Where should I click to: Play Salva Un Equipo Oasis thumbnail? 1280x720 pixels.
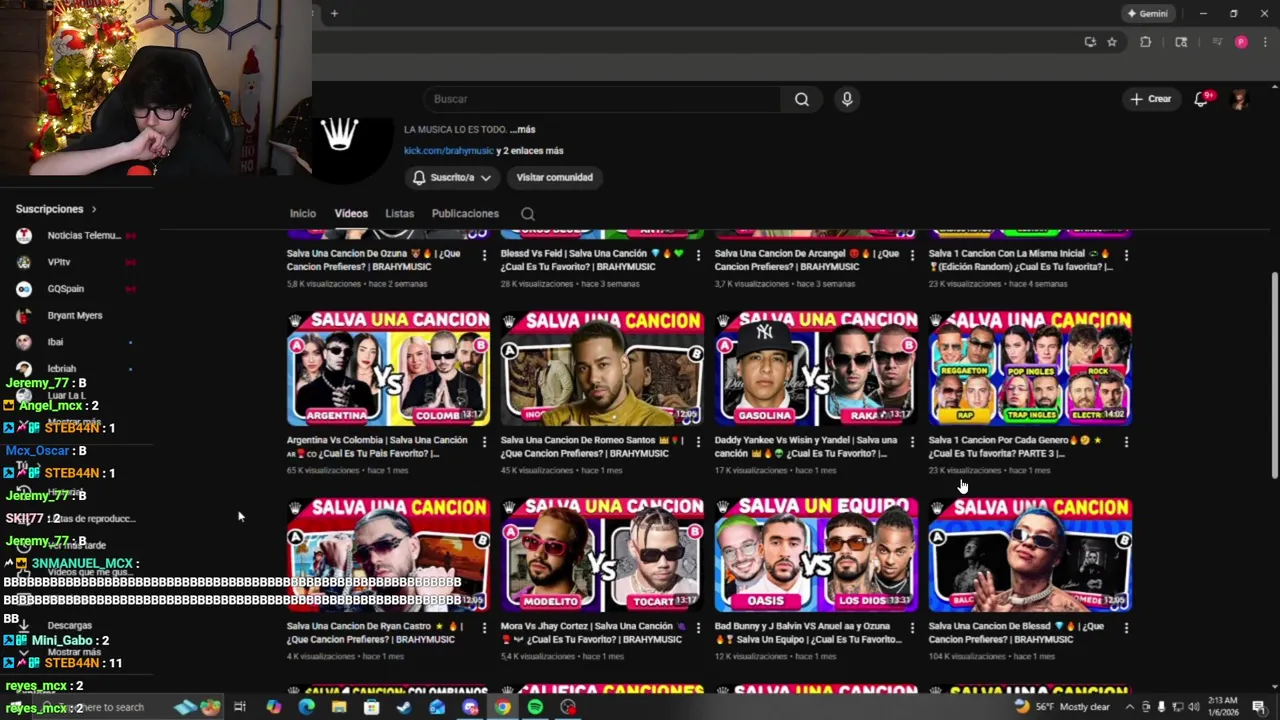816,555
